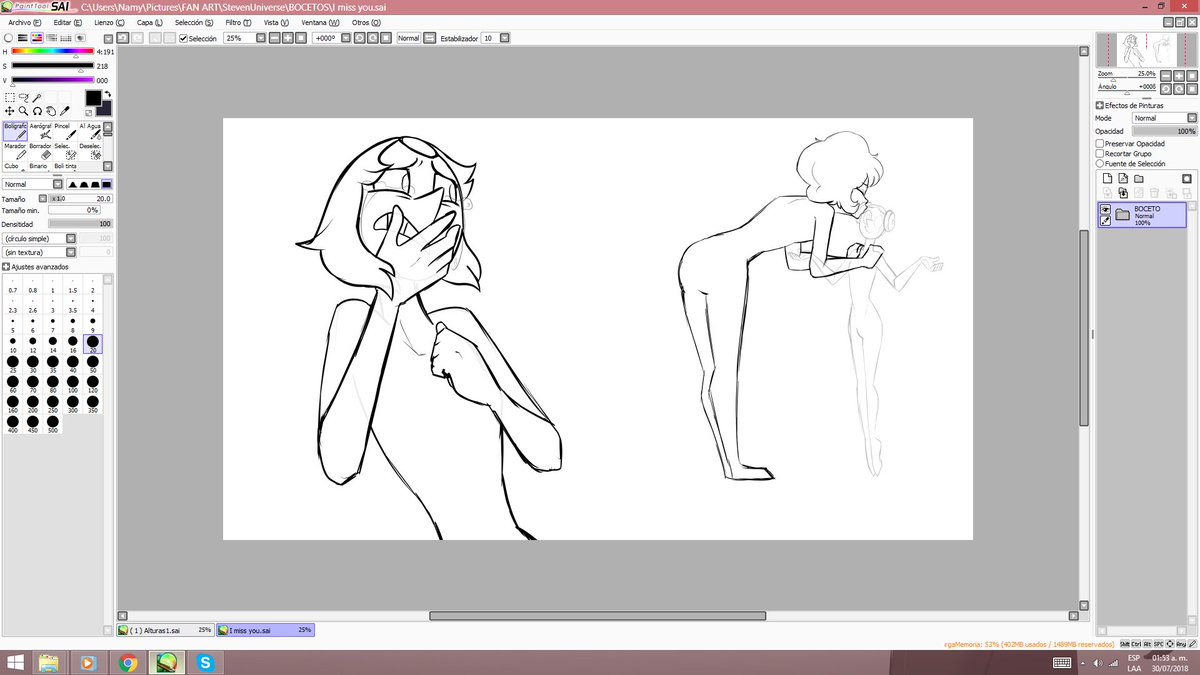Swap foreground and background colors arrow
Image resolution: width=1200 pixels, height=675 pixels.
(x=107, y=94)
